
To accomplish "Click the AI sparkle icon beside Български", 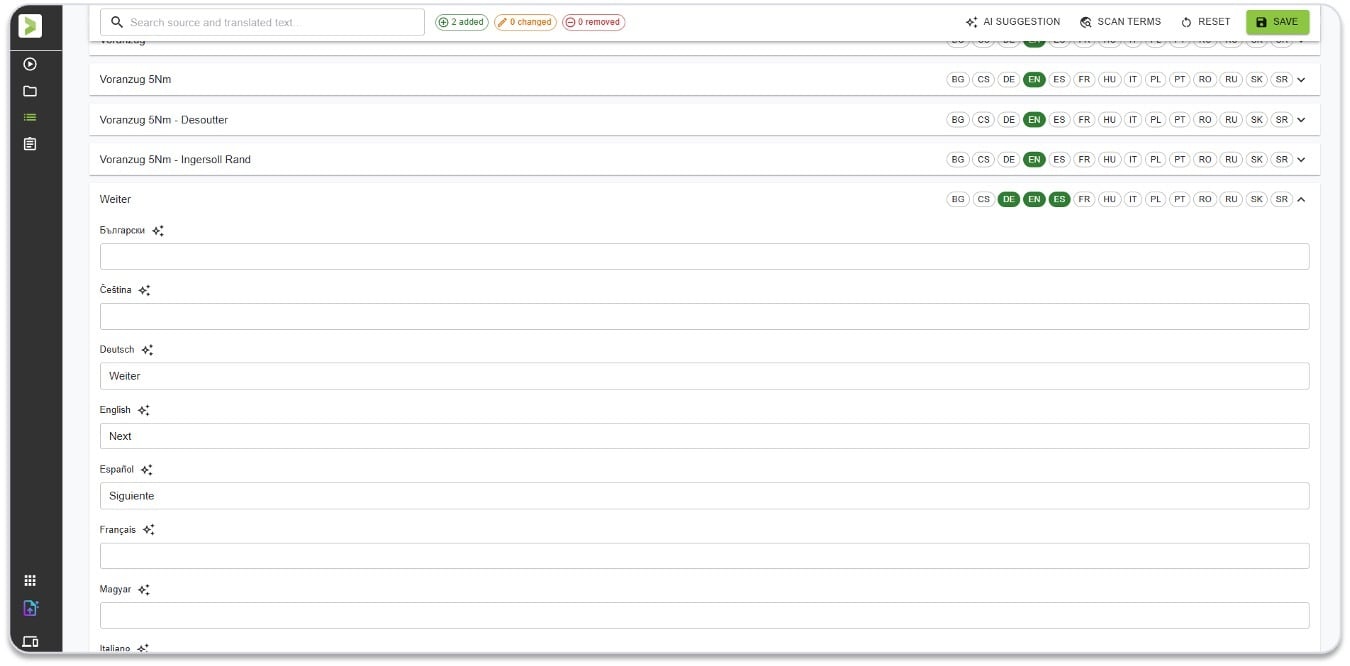I will pos(158,230).
